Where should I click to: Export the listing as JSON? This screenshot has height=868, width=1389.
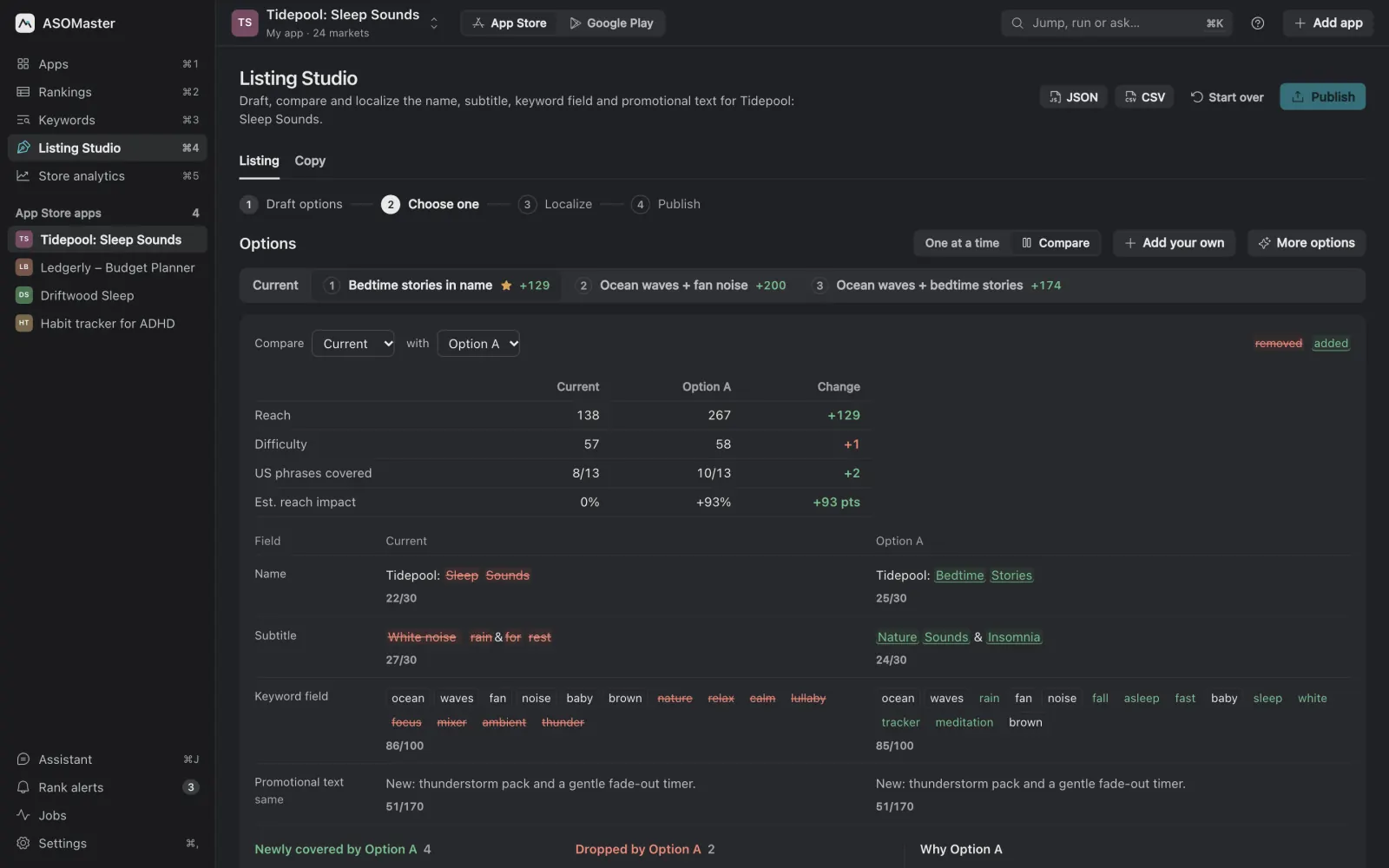point(1073,97)
